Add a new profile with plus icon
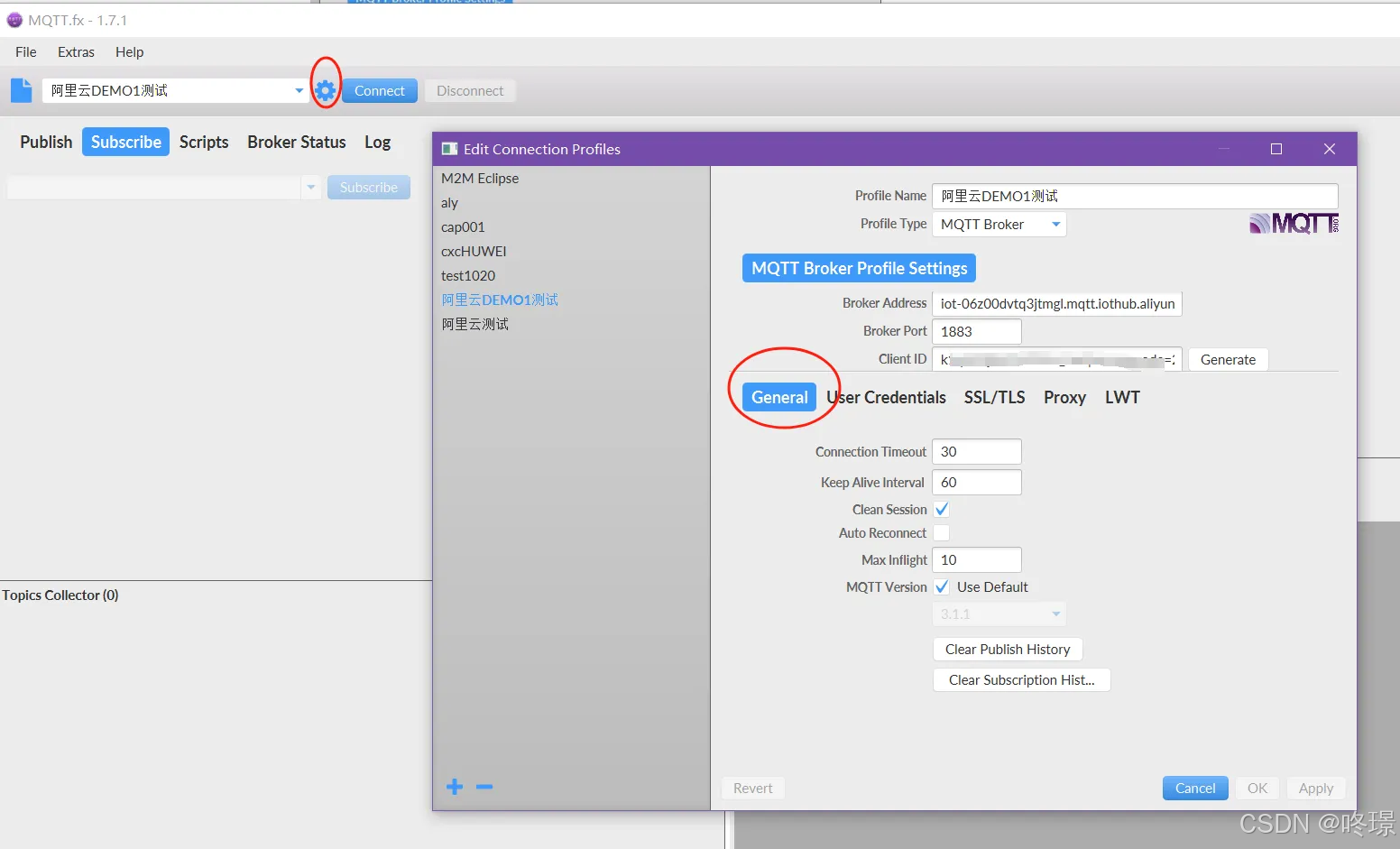The height and width of the screenshot is (849, 1400). point(455,787)
